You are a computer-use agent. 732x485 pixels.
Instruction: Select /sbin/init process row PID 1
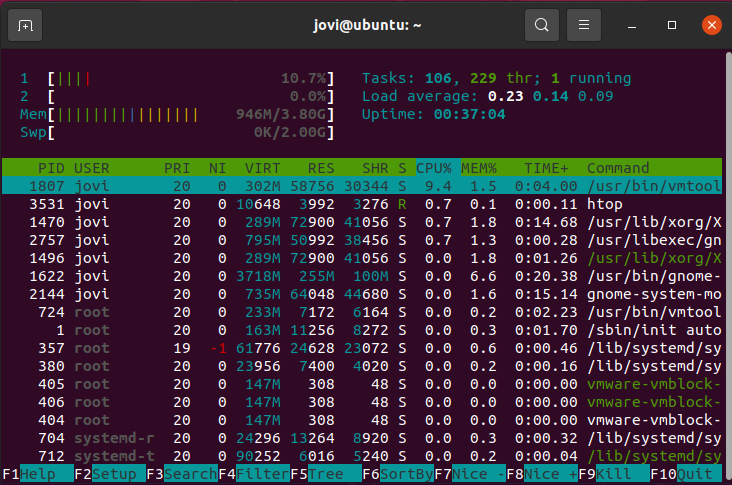[x=362, y=330]
